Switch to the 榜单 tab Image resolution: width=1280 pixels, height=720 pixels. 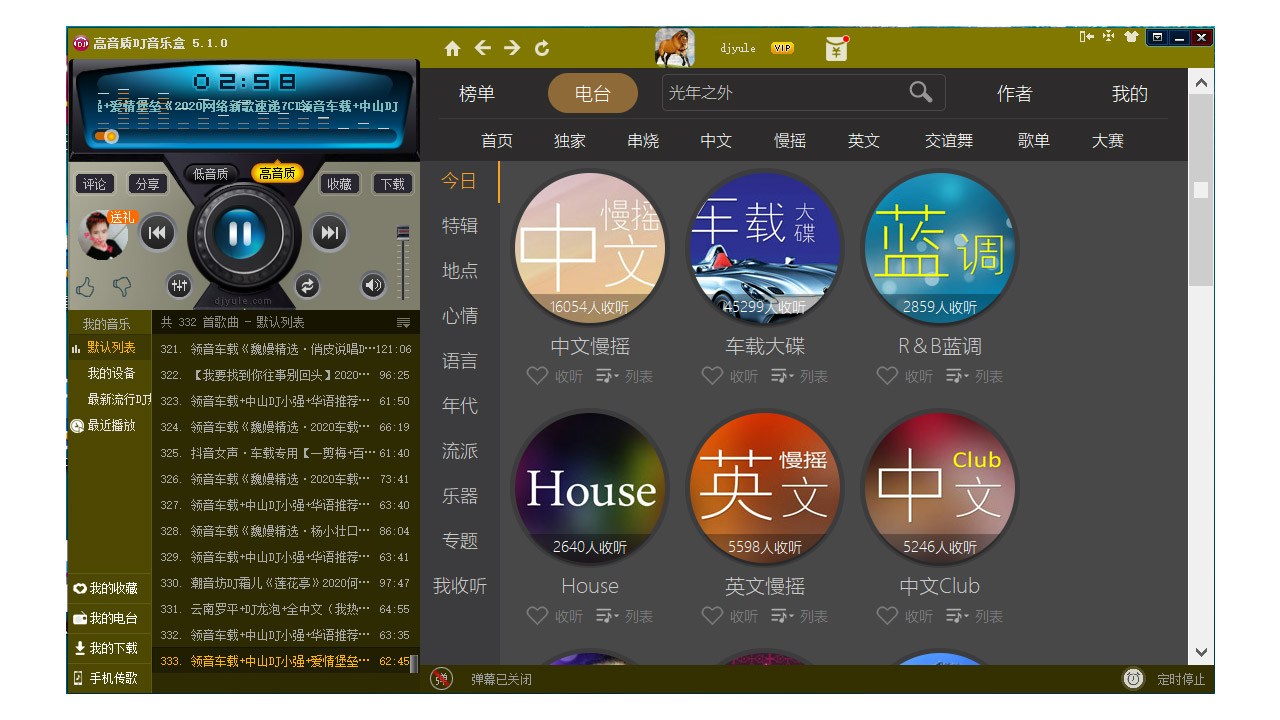pos(477,94)
